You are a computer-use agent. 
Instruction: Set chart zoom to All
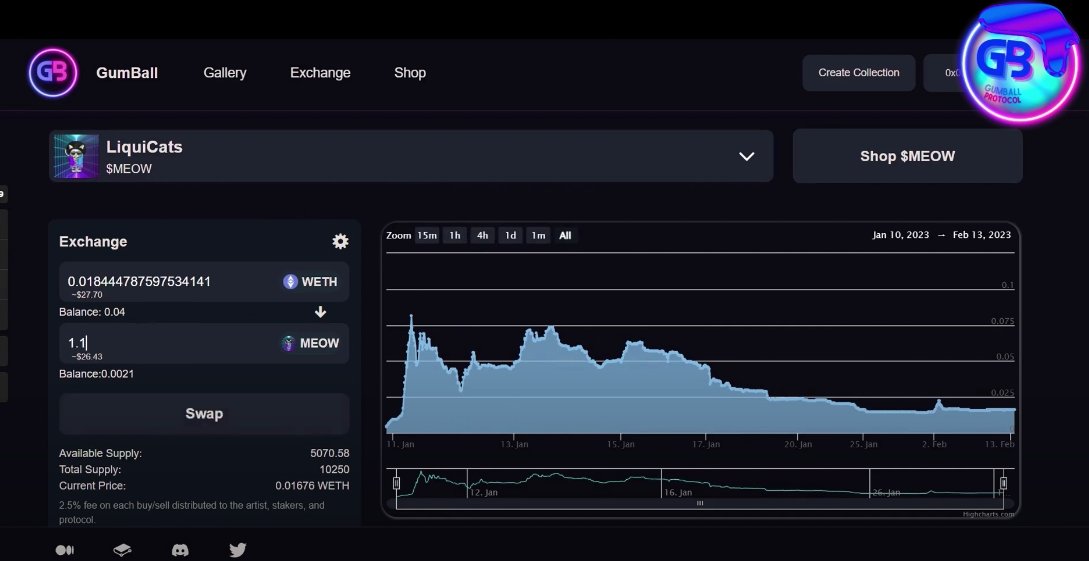[x=565, y=235]
